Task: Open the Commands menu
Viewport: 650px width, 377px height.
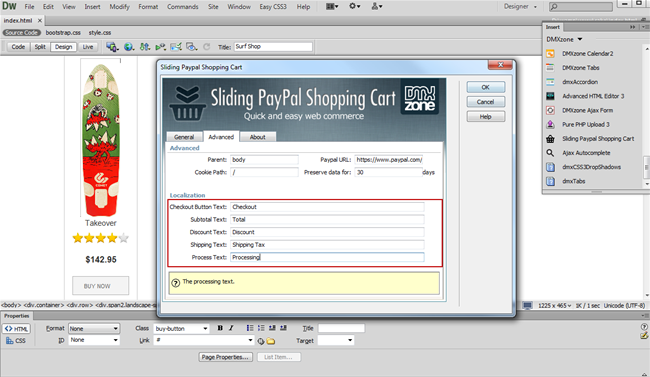Action: 182,7
